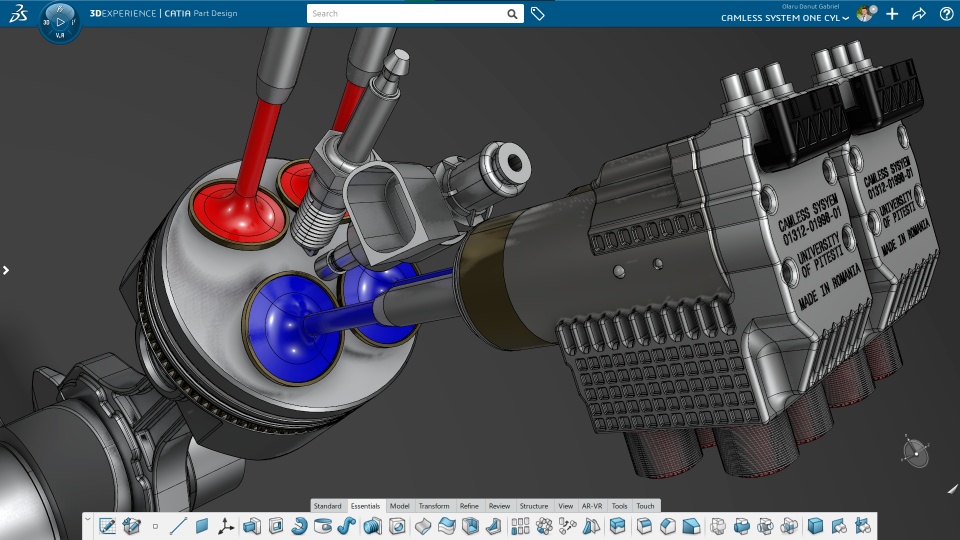Select the Structure tab
Viewport: 960px width, 540px height.
coord(534,506)
